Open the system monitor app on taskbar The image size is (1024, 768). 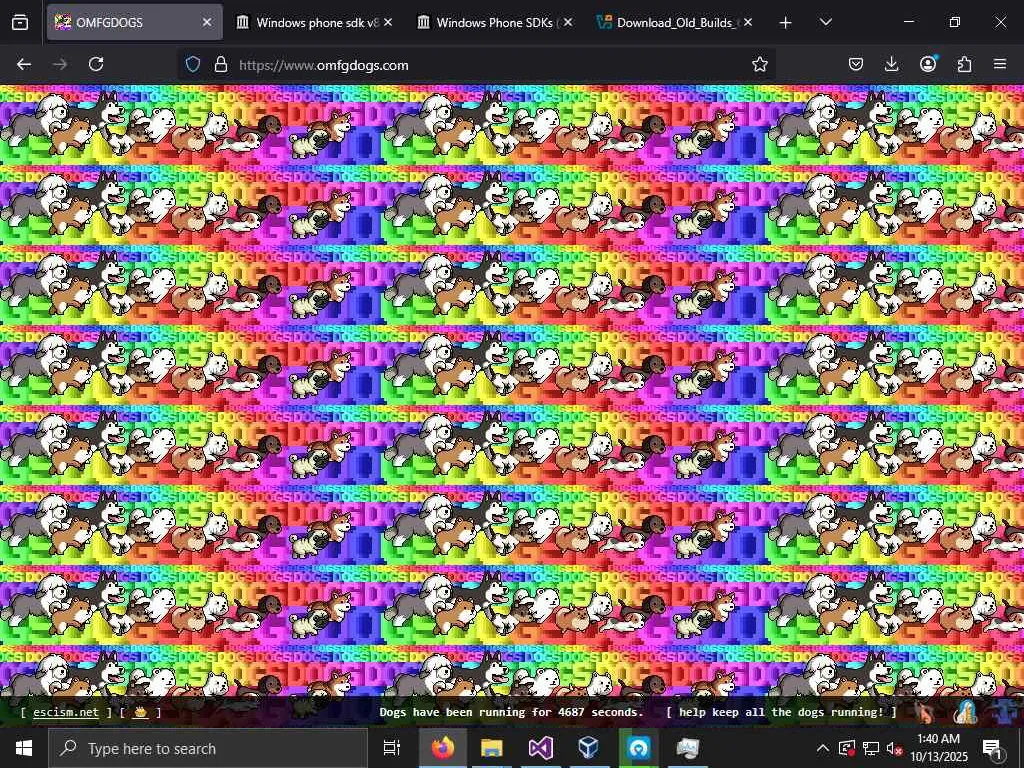click(687, 748)
